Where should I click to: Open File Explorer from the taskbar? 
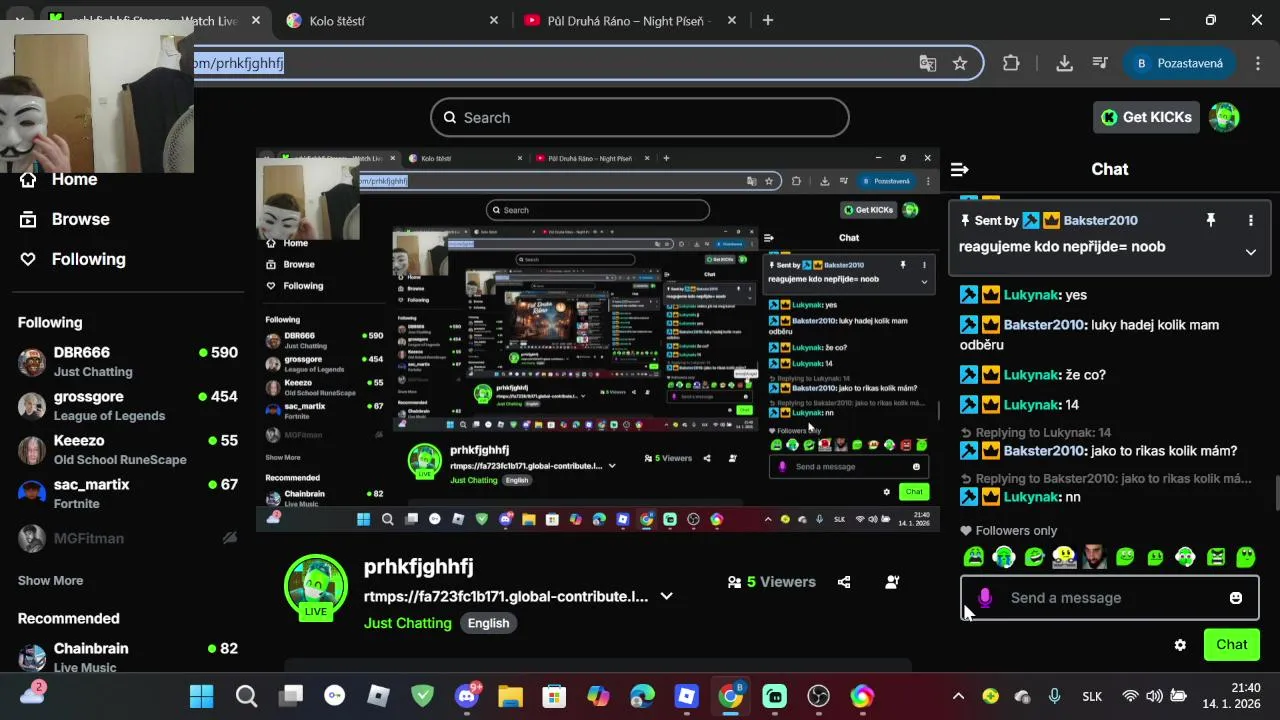coord(511,696)
